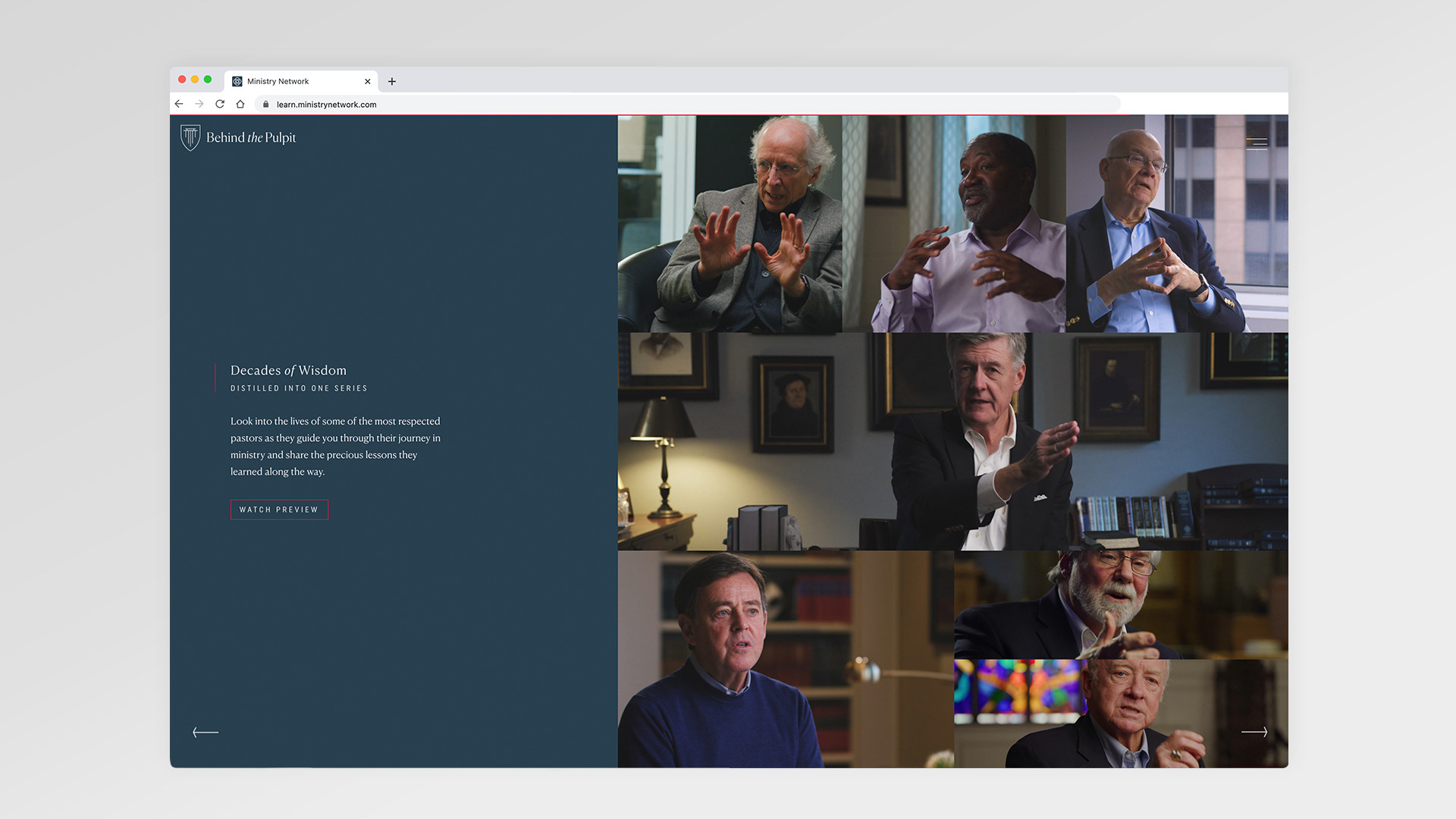This screenshot has width=1456, height=819.
Task: Click the Behind the Pulpit title link
Action: pos(251,137)
